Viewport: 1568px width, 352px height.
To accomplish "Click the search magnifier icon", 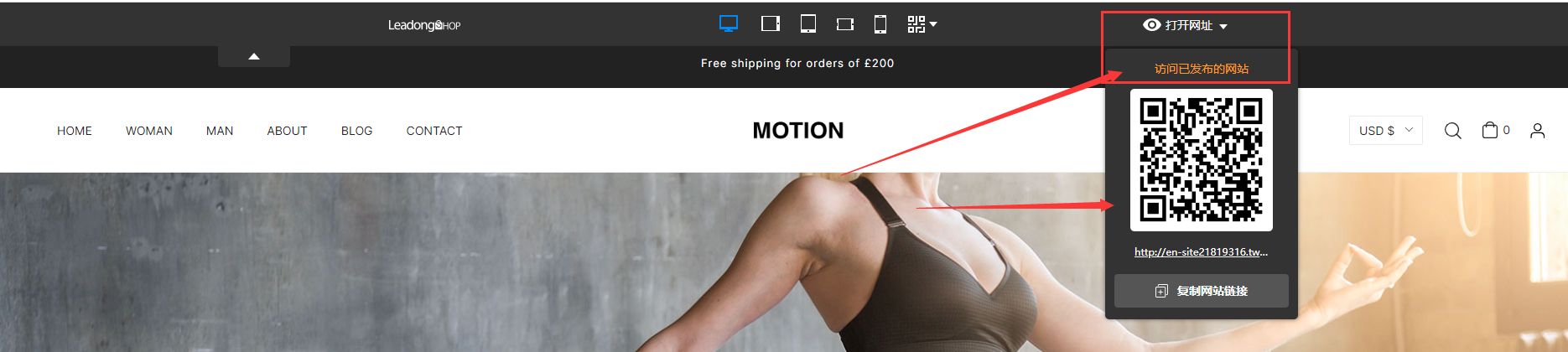I will click(x=1453, y=131).
